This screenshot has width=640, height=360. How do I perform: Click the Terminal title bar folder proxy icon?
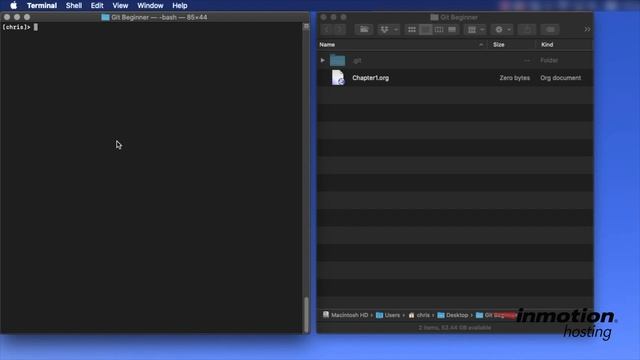[105, 17]
